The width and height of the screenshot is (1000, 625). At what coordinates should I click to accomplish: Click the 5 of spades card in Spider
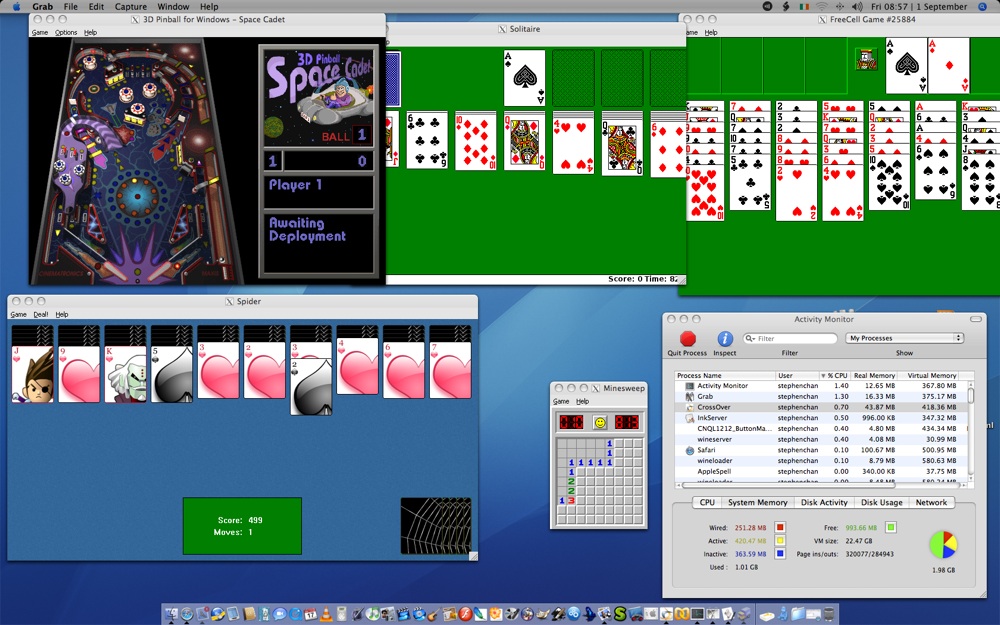point(172,374)
